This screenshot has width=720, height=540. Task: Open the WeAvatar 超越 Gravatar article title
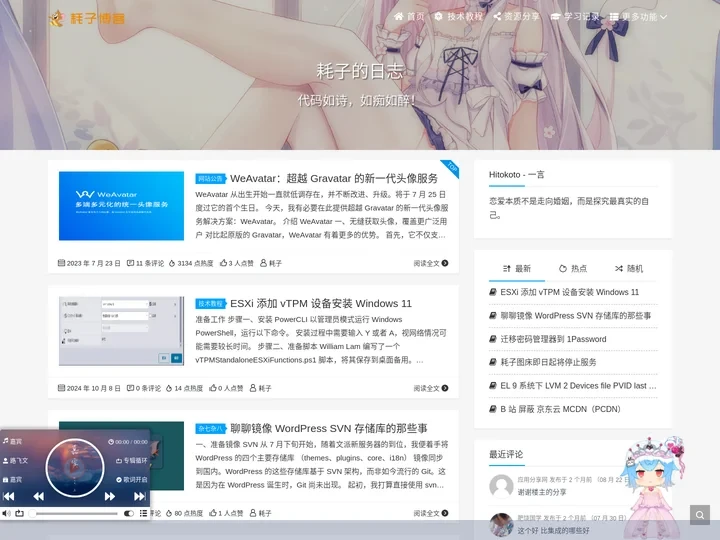coord(334,178)
